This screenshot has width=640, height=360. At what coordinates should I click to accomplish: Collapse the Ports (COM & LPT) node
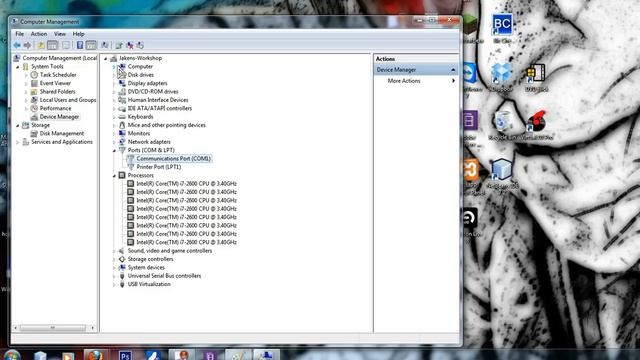coord(114,151)
